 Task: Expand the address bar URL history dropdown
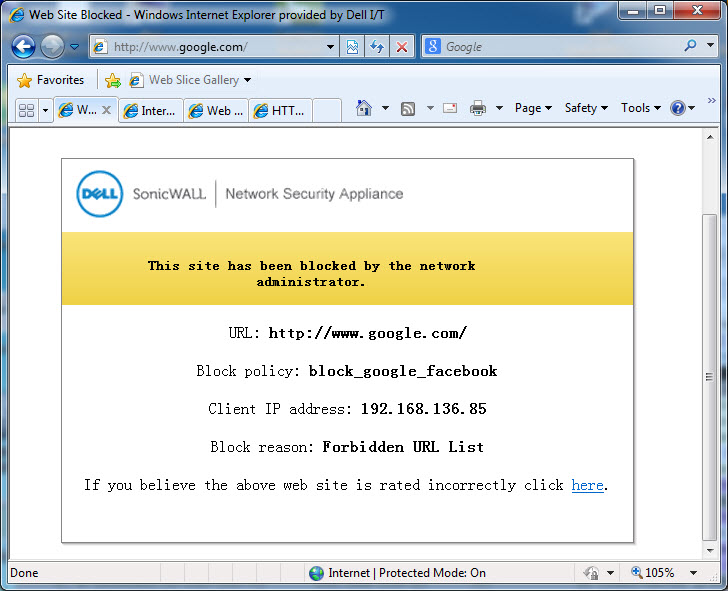pos(332,47)
